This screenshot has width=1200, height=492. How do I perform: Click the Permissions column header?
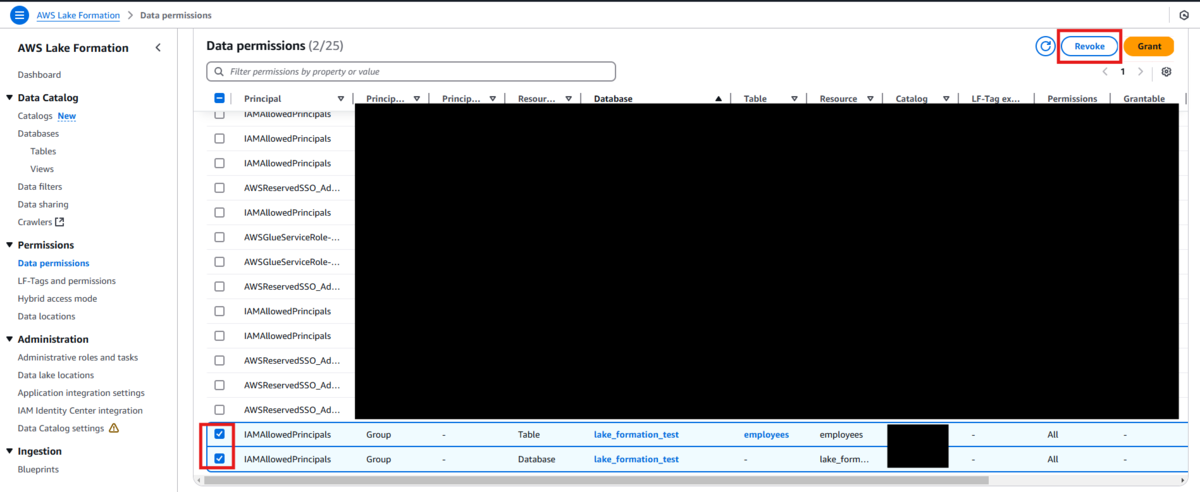[x=1072, y=99]
